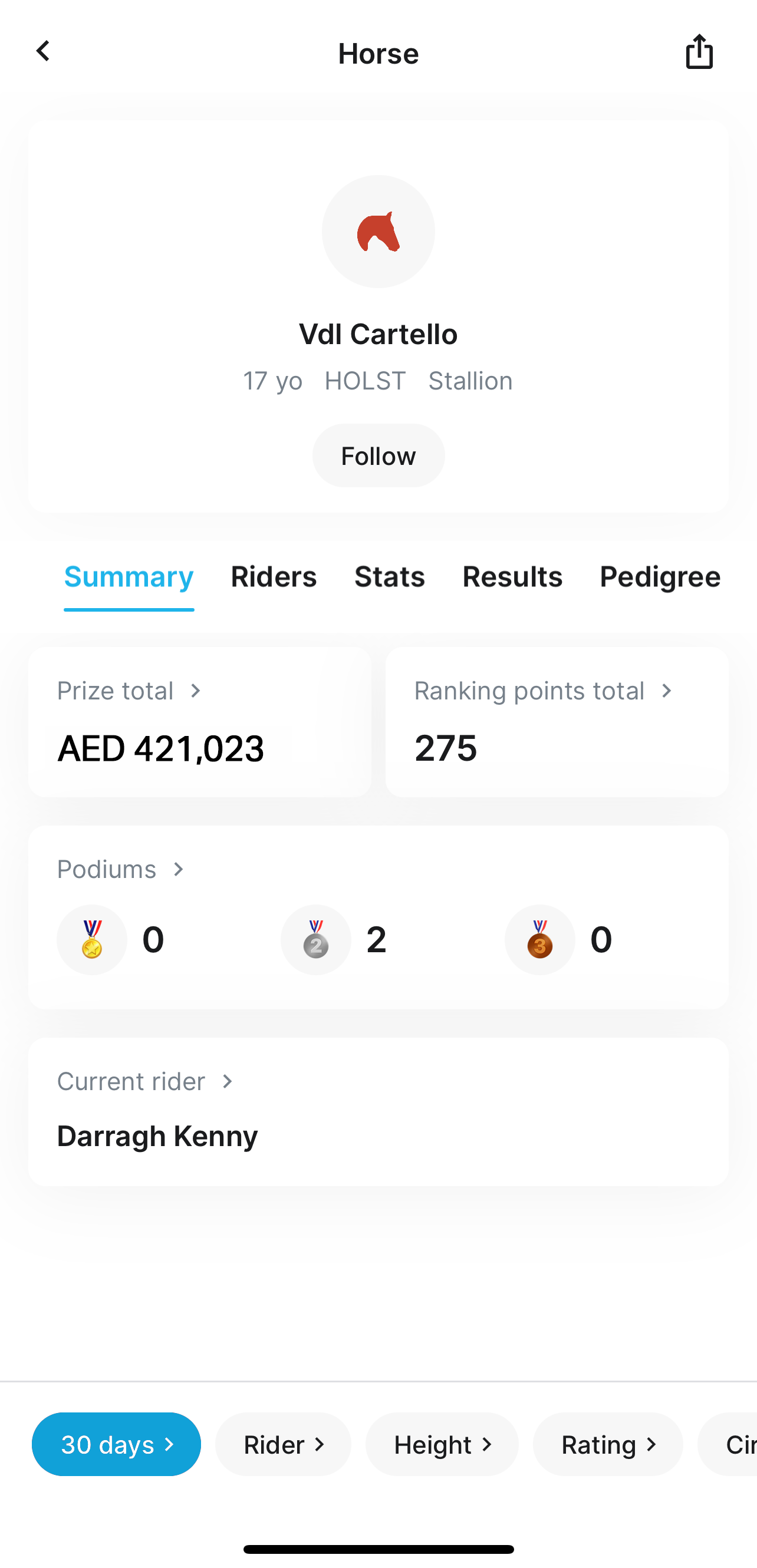Switch to the Riders tab
This screenshot has width=757, height=1568.
point(274,576)
